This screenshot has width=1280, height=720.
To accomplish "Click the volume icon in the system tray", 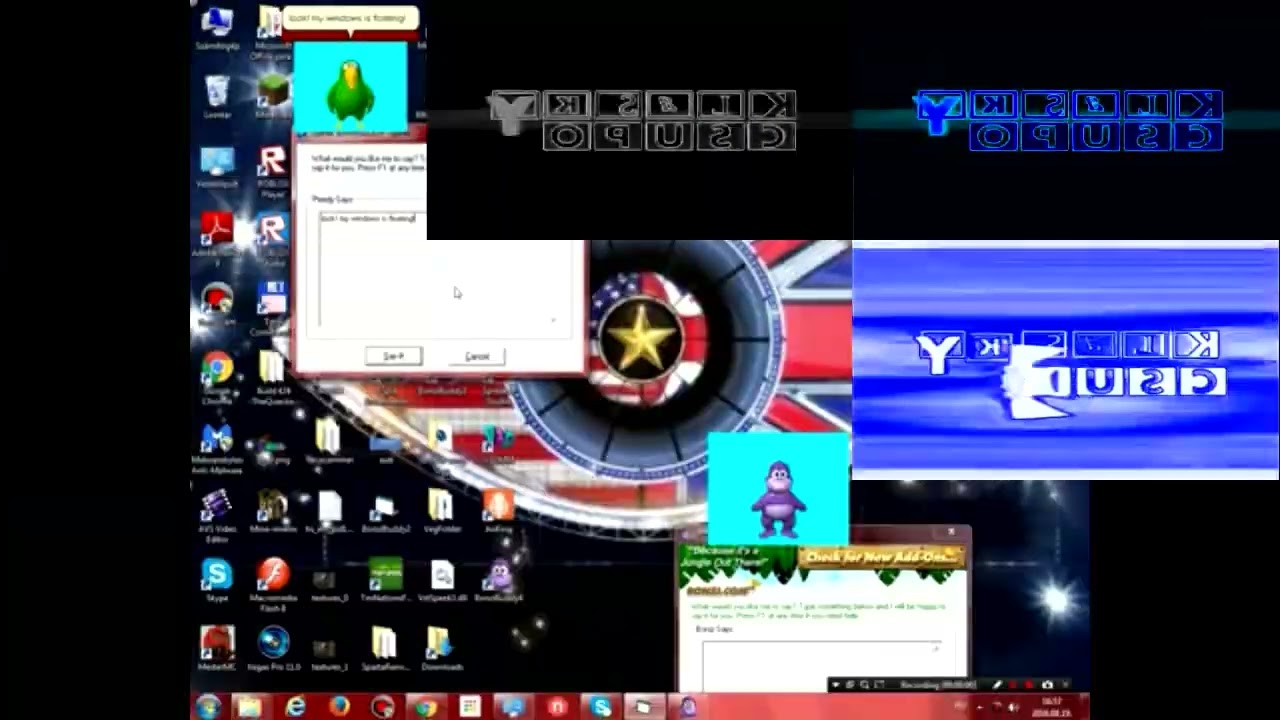I will (1014, 707).
